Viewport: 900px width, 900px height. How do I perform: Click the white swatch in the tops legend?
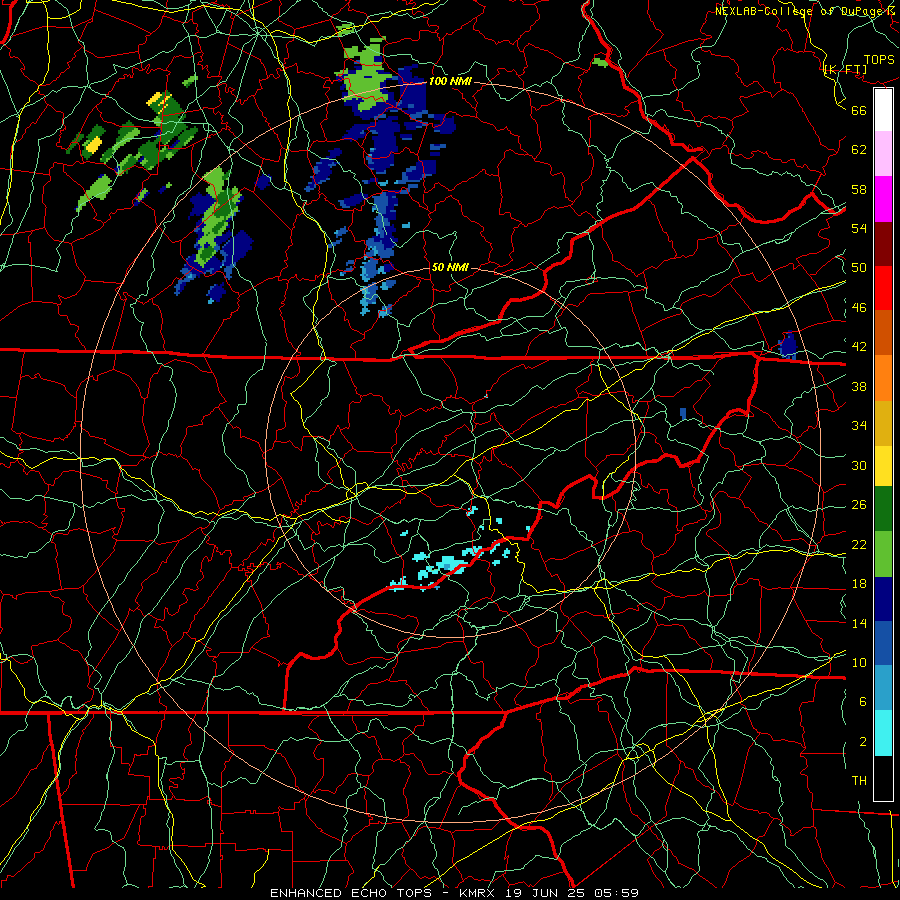coord(883,110)
